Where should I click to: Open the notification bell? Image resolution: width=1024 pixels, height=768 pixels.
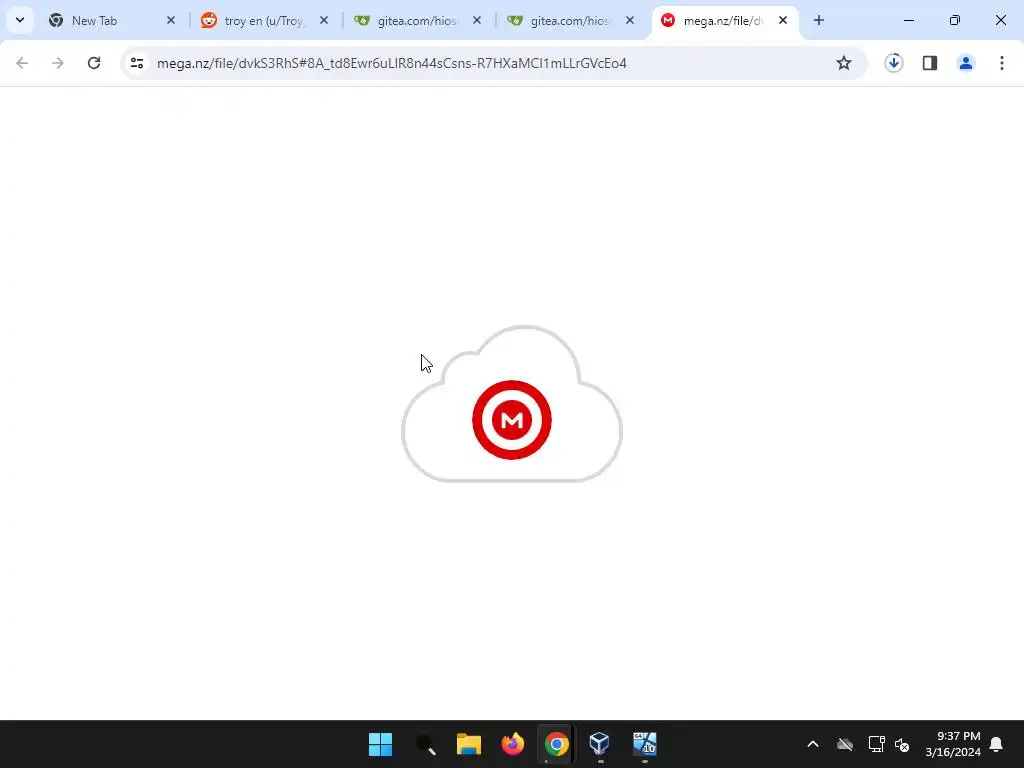[997, 744]
